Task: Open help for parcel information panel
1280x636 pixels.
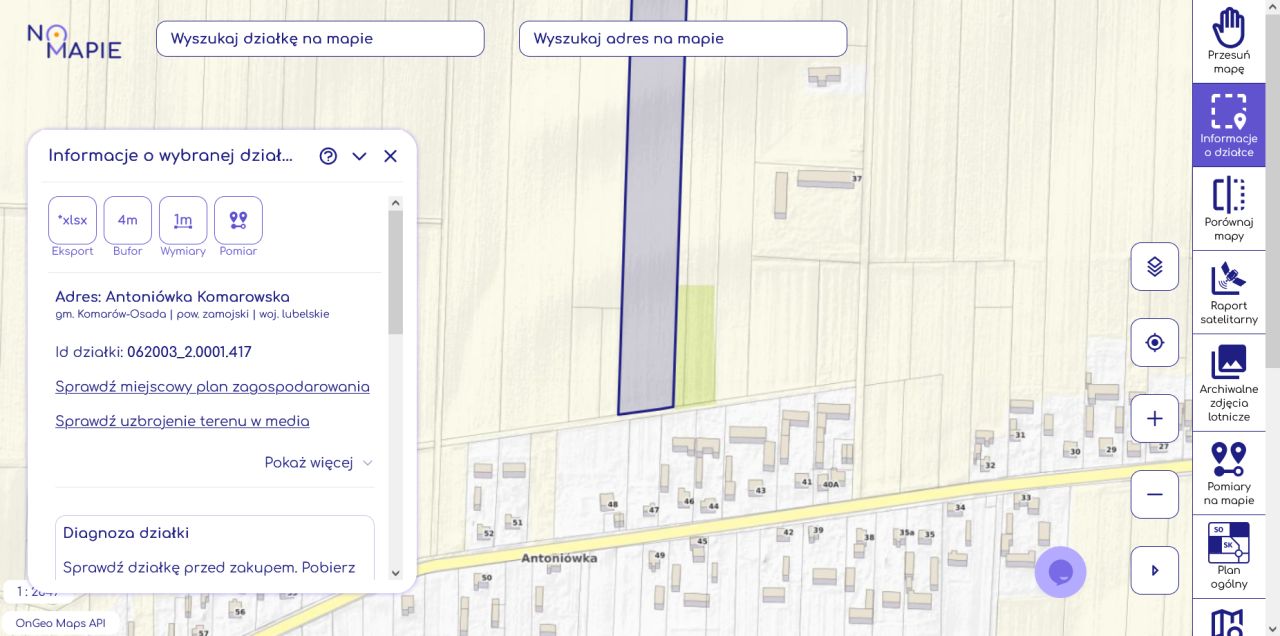Action: point(328,156)
